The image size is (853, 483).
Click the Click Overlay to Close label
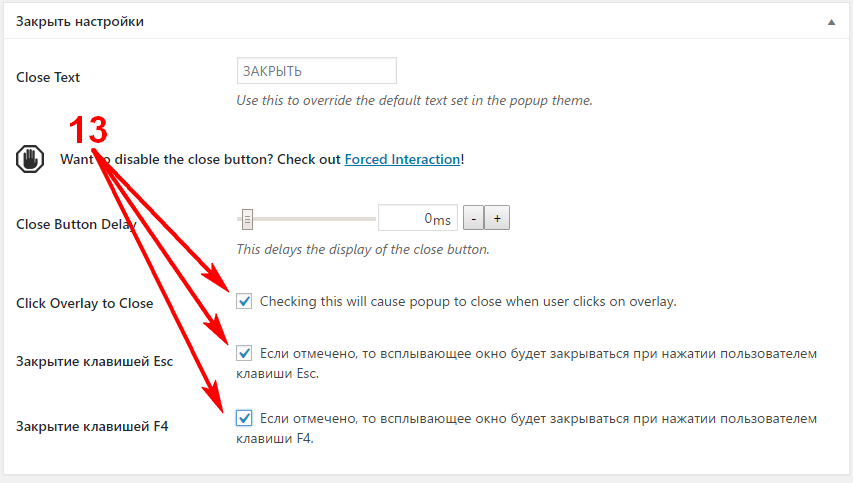85,303
